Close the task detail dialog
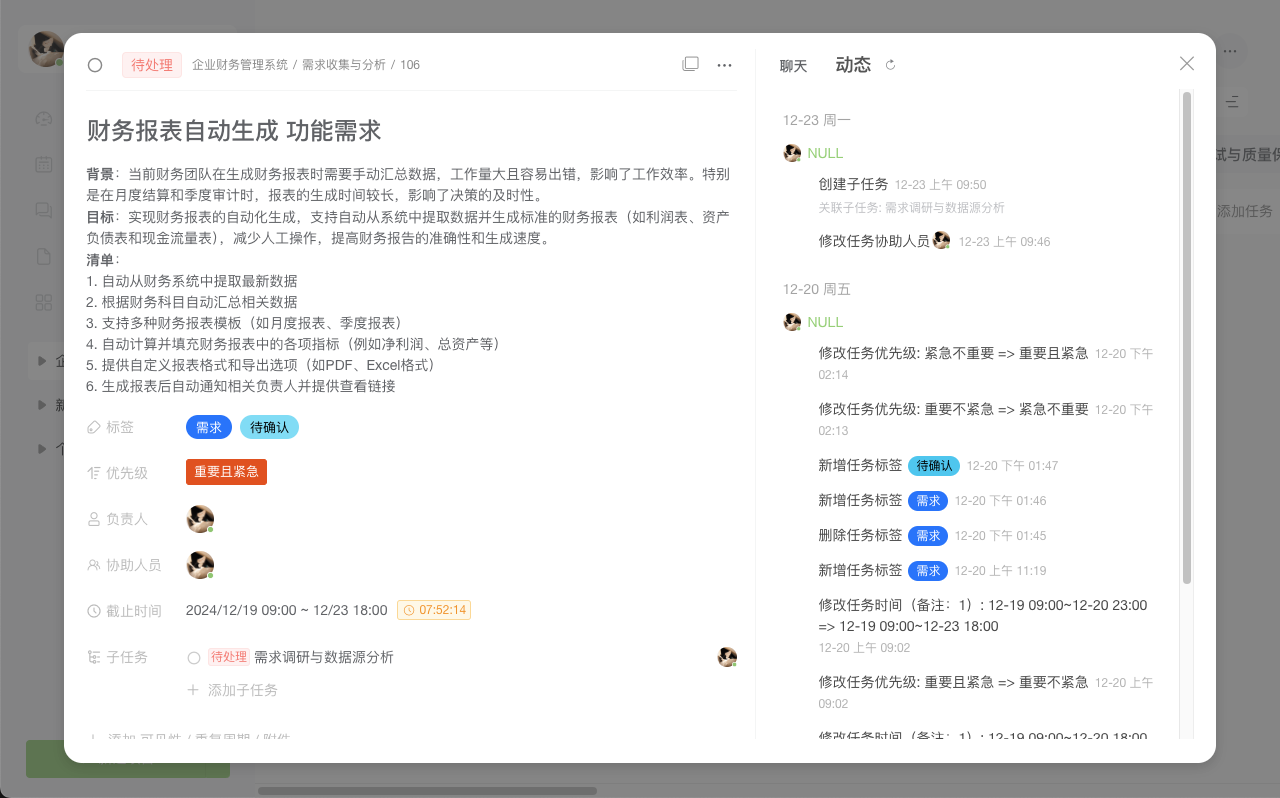Image resolution: width=1280 pixels, height=798 pixels. tap(1187, 64)
